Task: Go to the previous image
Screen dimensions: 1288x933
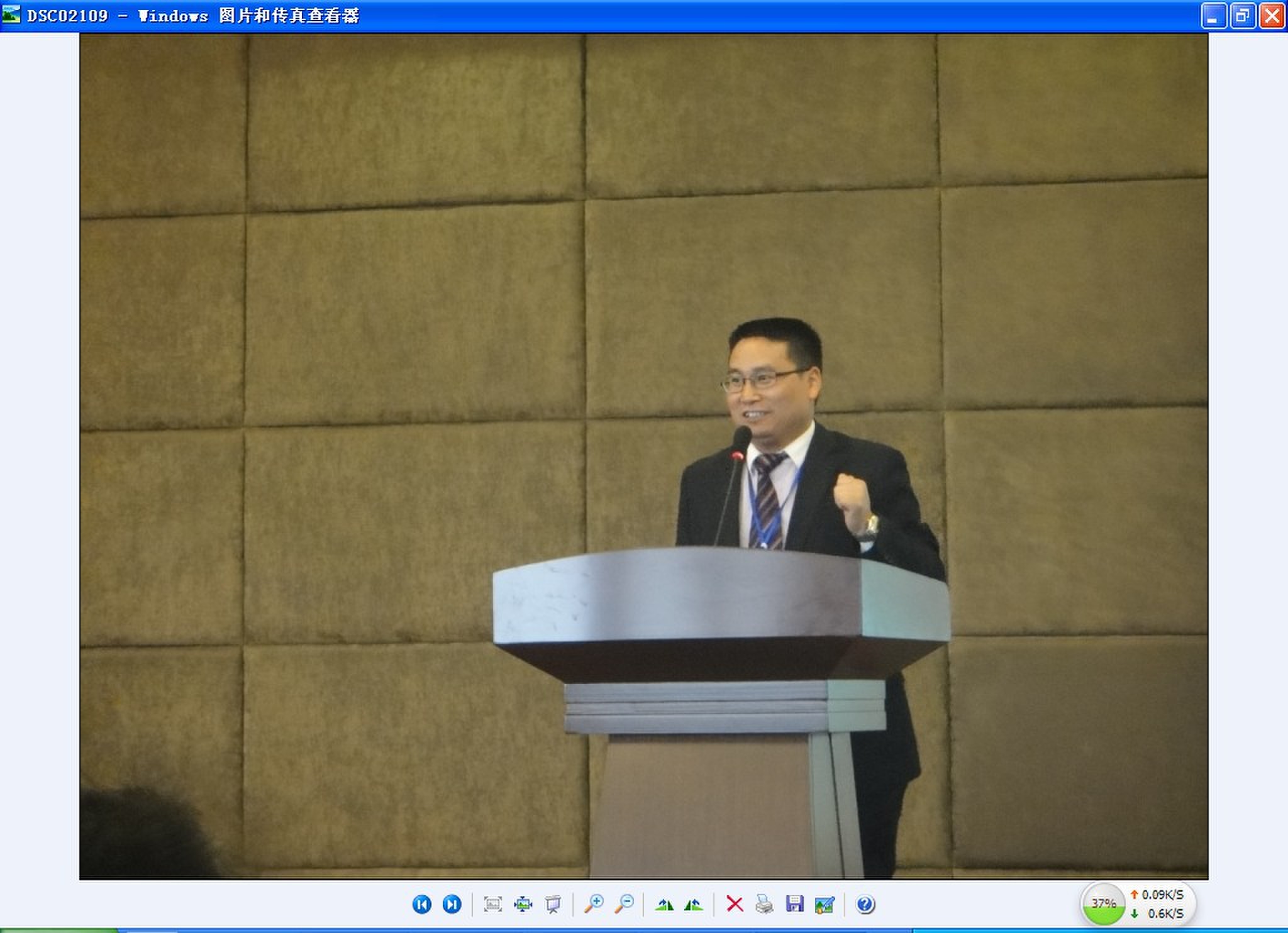Action: 421,904
